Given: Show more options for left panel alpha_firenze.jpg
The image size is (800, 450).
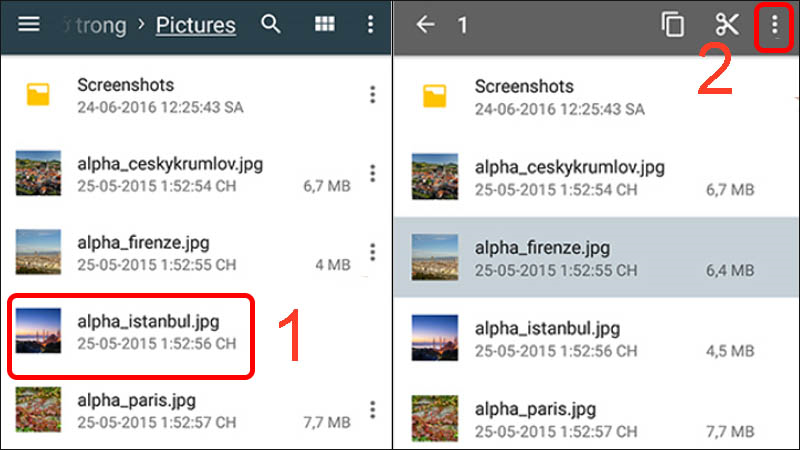Looking at the screenshot, I should pos(372,252).
